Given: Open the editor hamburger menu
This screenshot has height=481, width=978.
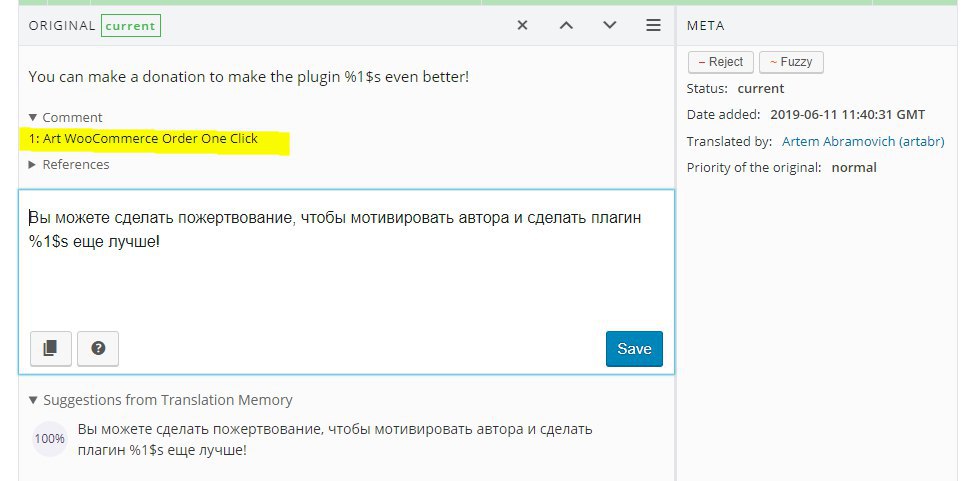Looking at the screenshot, I should 653,26.
